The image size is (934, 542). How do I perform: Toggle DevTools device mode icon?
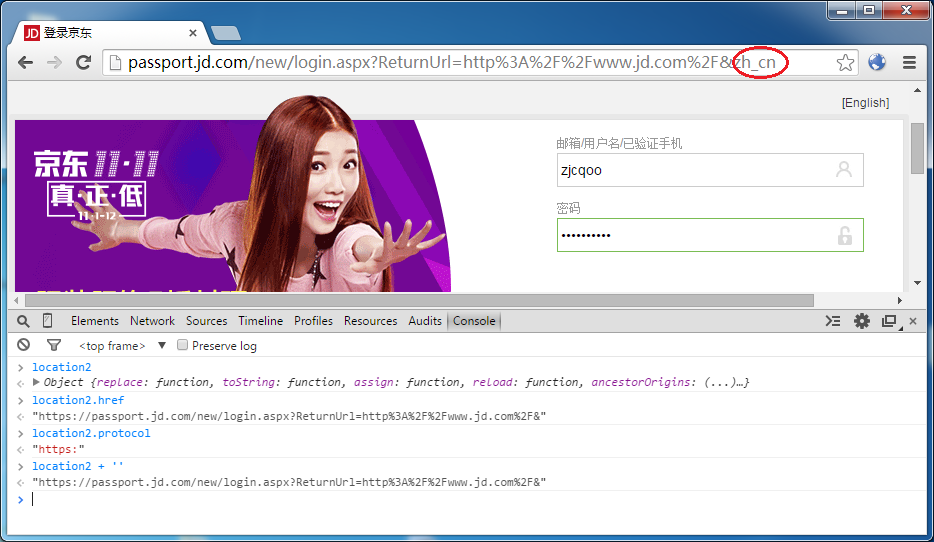[48, 321]
